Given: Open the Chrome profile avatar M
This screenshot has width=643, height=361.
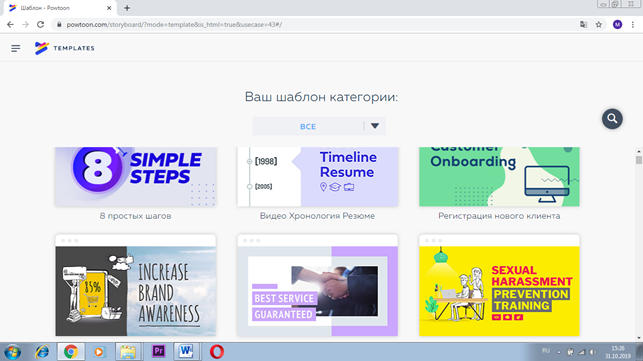Looking at the screenshot, I should [x=617, y=25].
